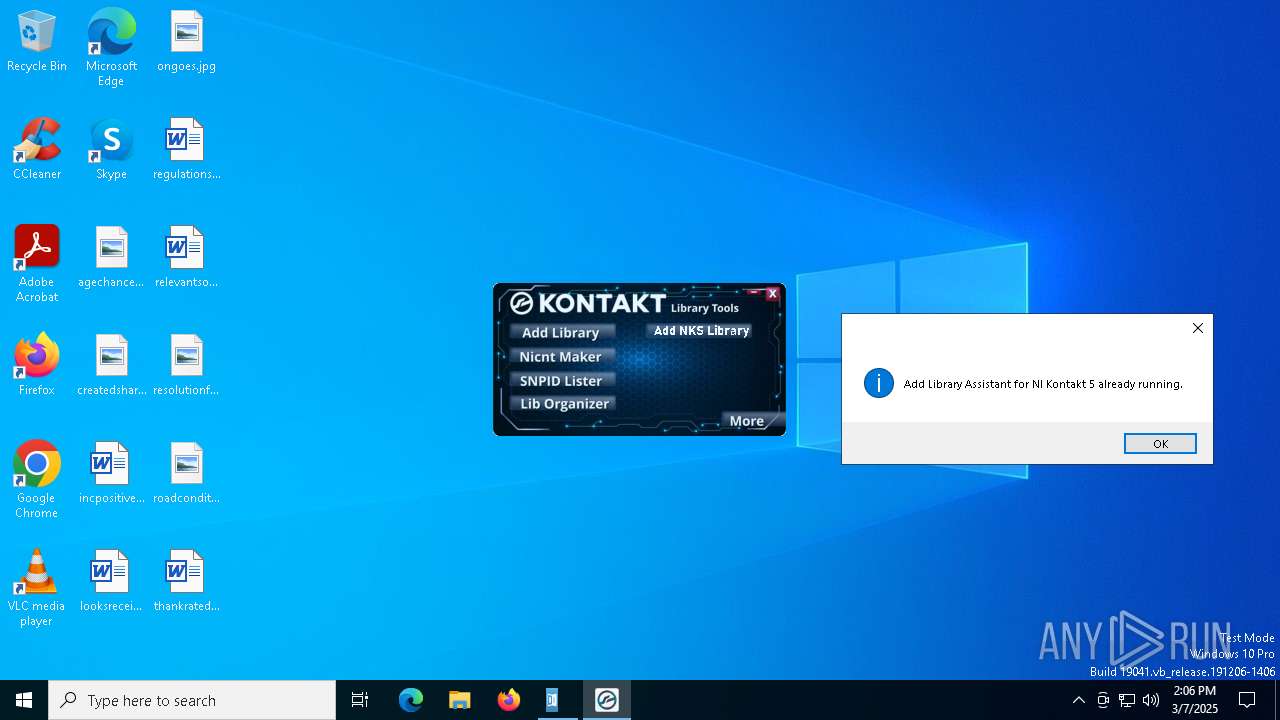The image size is (1280, 720).
Task: Select the ongoes.jpg image file
Action: point(186,42)
